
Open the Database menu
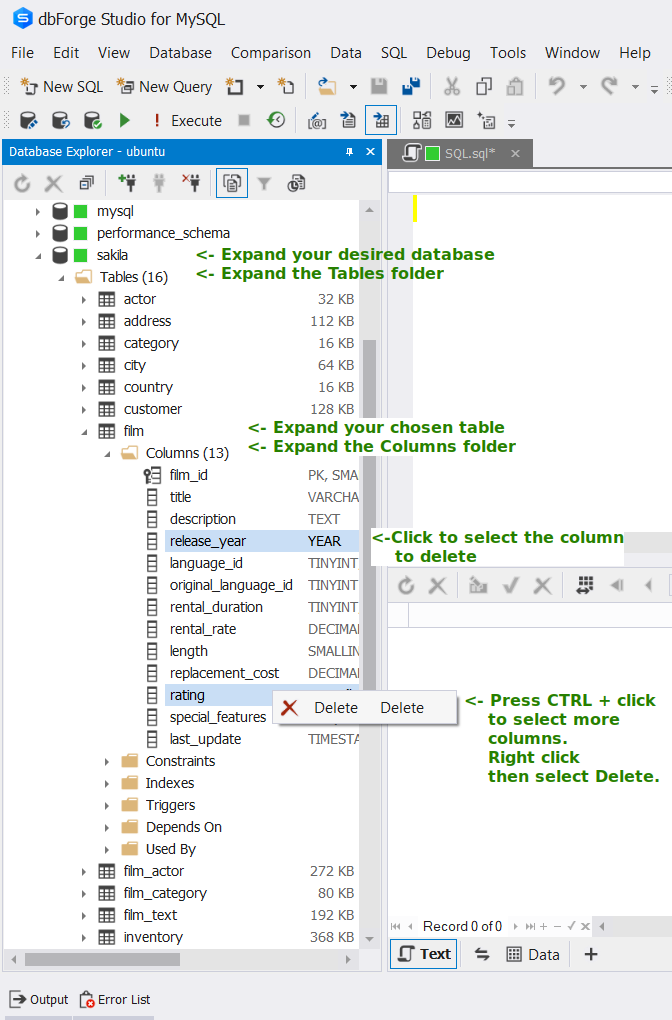click(x=180, y=53)
